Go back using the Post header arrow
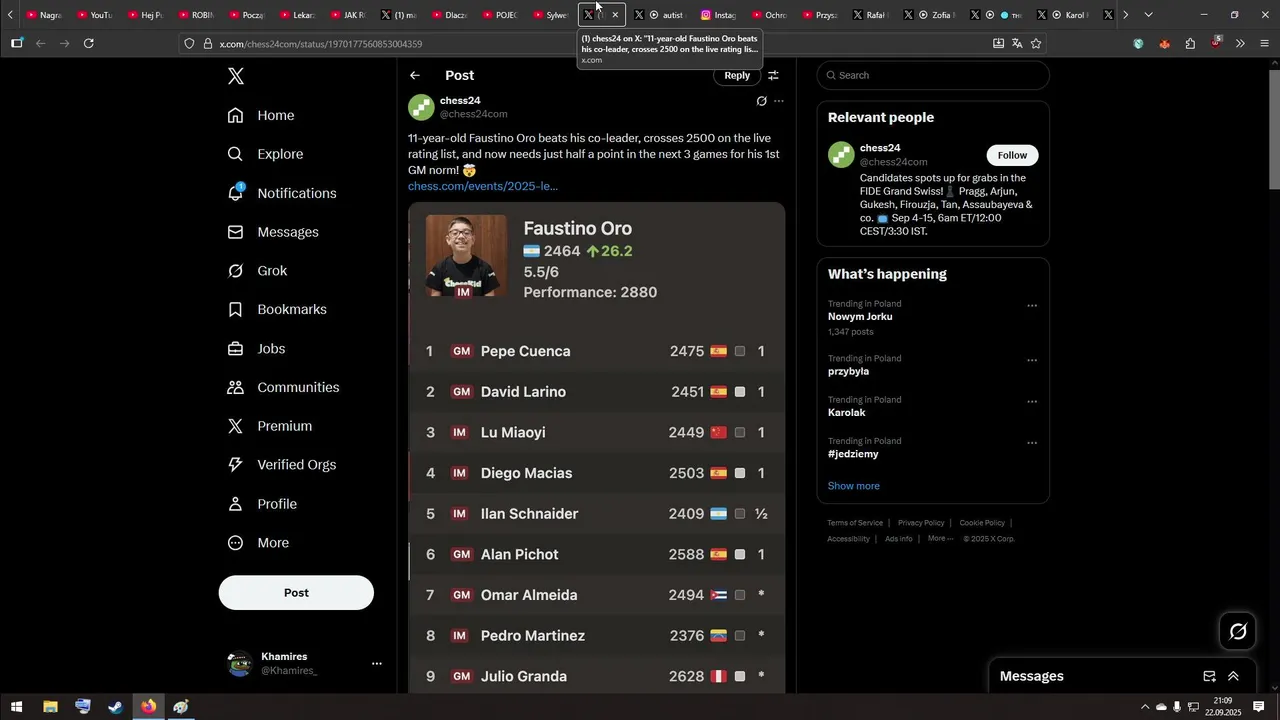1280x720 pixels. [415, 75]
